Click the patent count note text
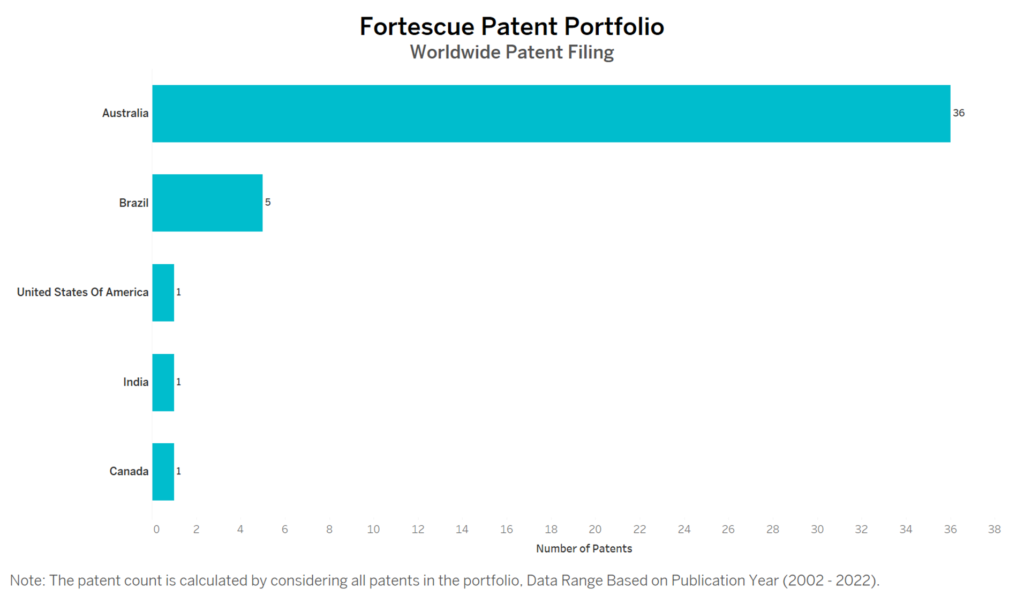The width and height of the screenshot is (1024, 603). click(444, 580)
